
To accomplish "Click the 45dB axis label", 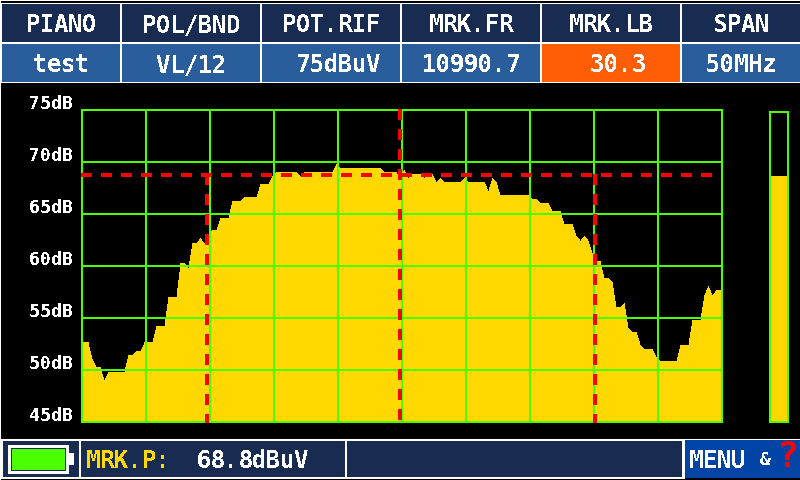I will click(51, 415).
